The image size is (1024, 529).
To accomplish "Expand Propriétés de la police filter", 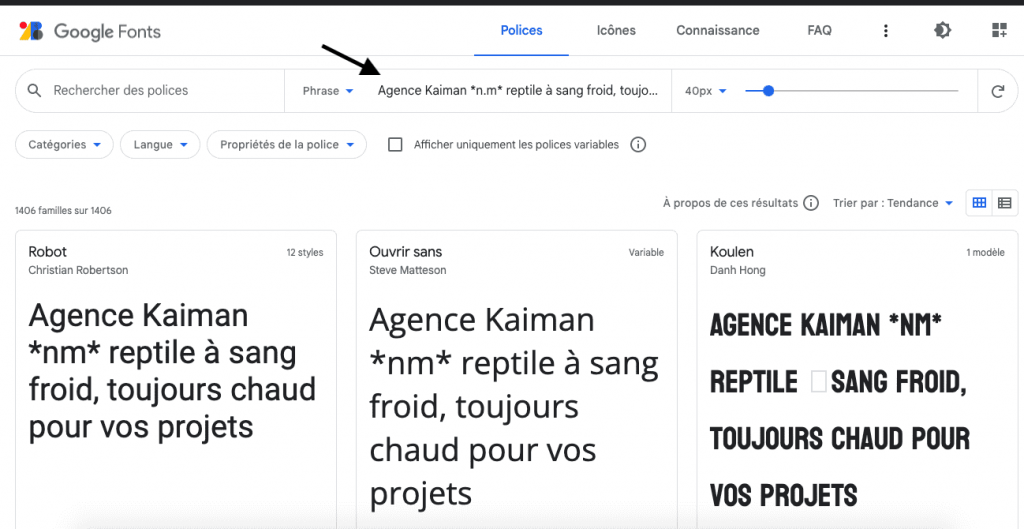I will pos(287,145).
